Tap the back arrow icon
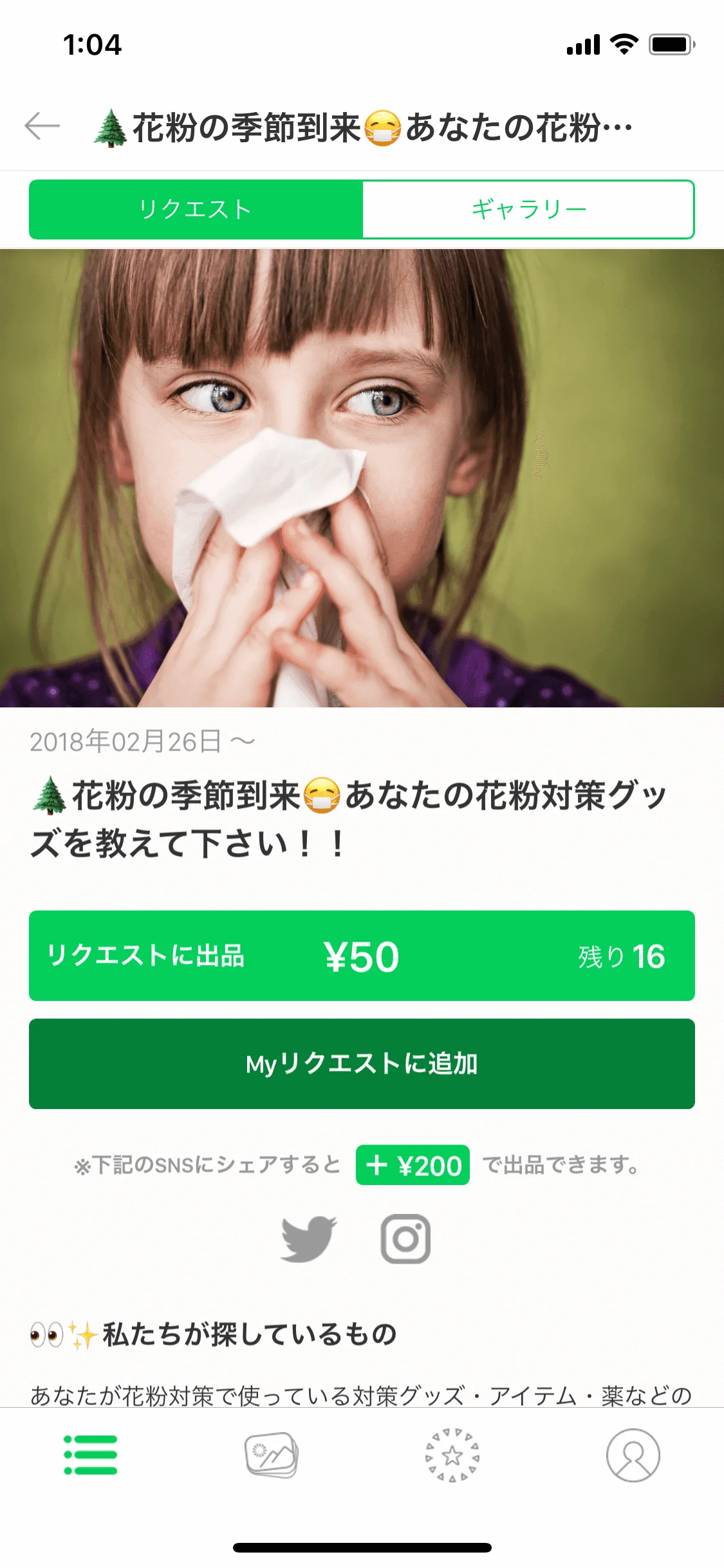Screen dimensions: 724x1568 (x=42, y=126)
